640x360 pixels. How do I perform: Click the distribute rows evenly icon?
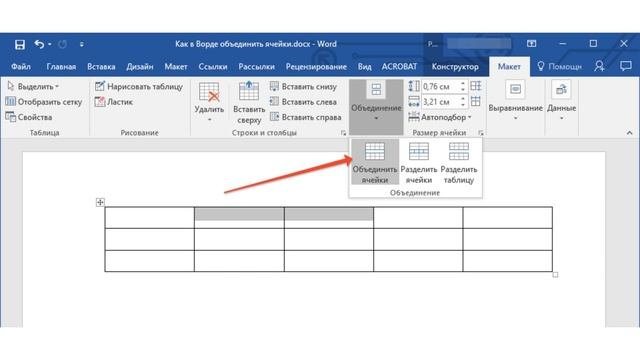pos(476,86)
